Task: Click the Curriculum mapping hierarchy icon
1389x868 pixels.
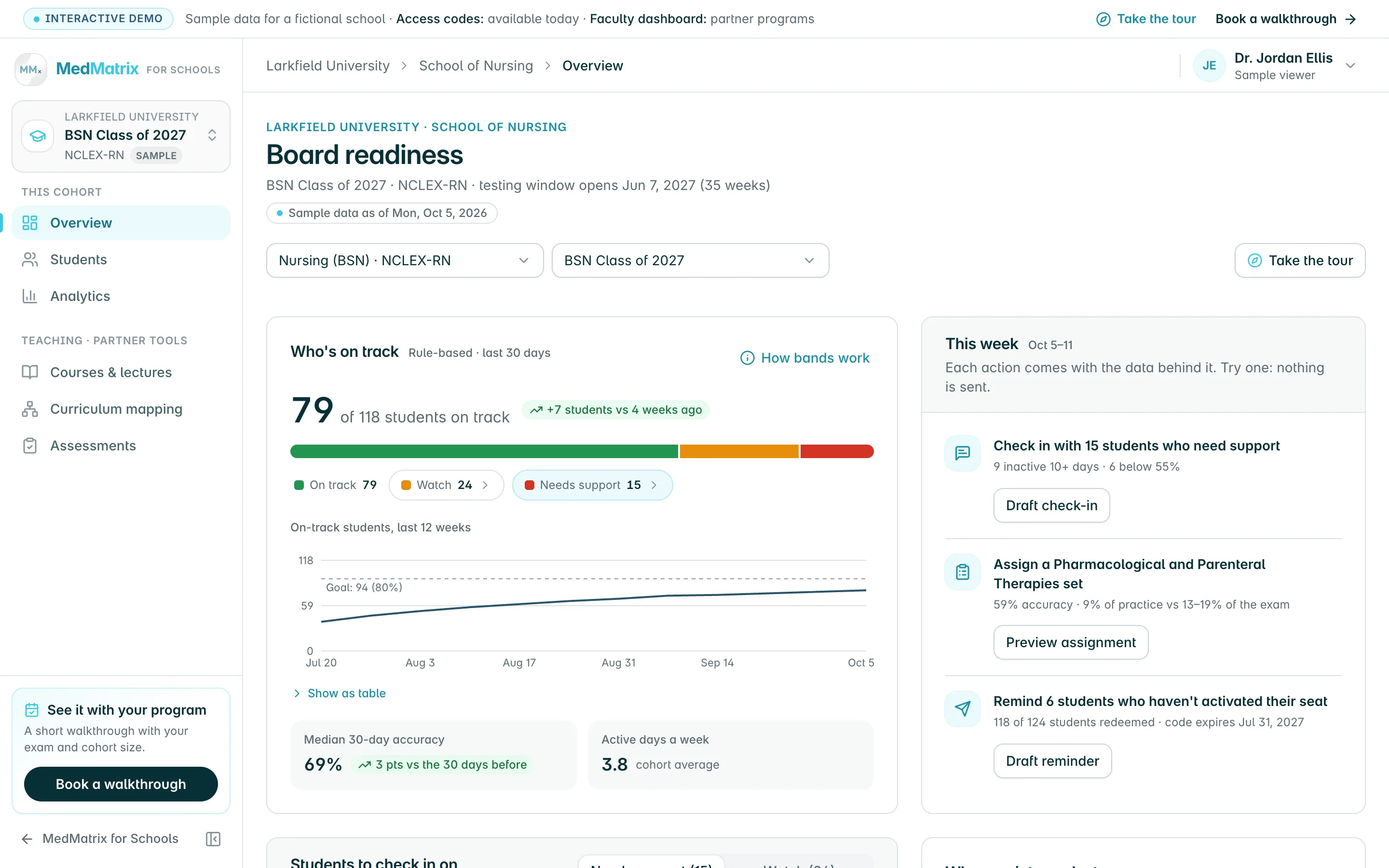Action: pos(30,409)
